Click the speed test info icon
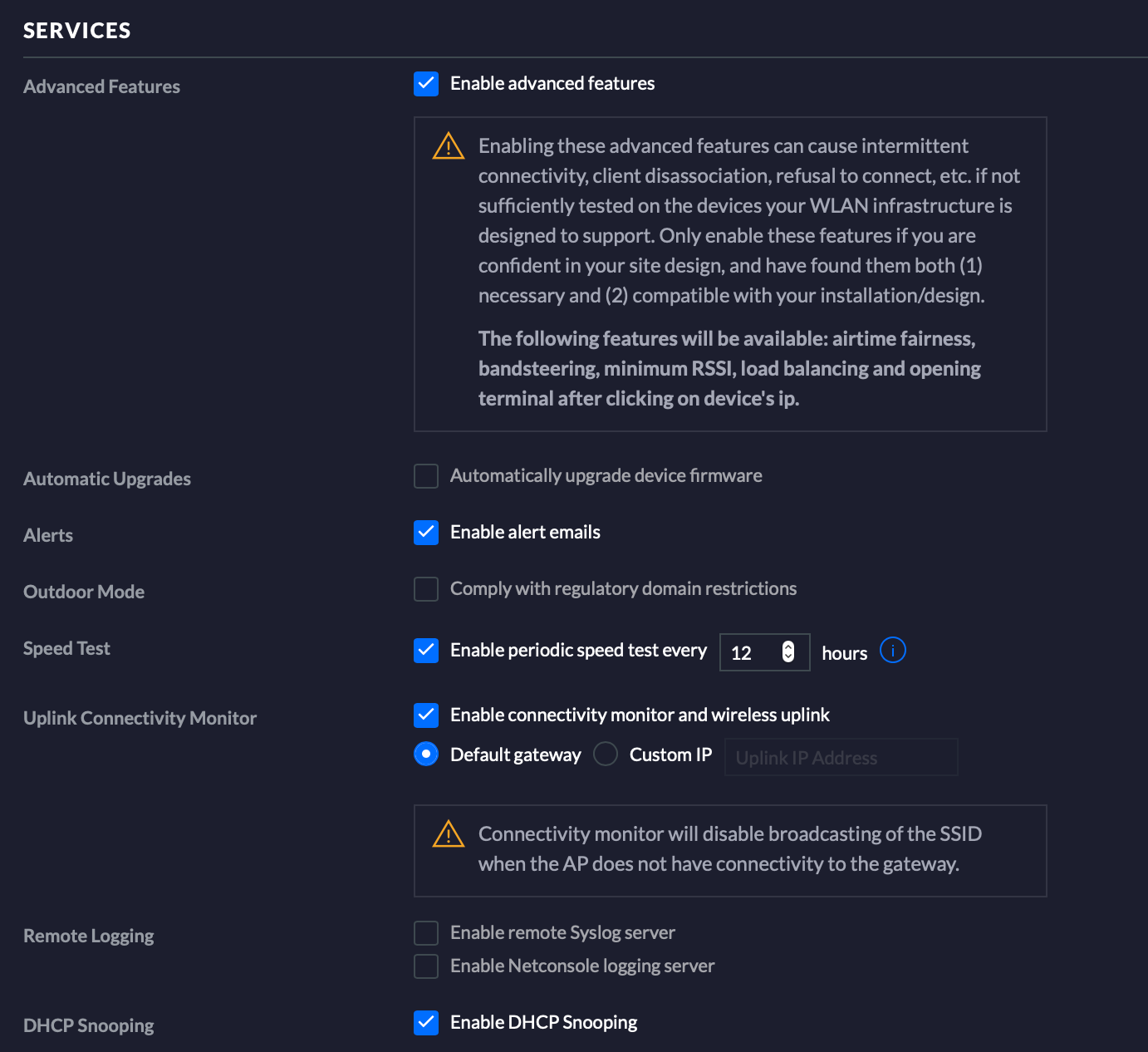The width and height of the screenshot is (1148, 1052). tap(892, 650)
